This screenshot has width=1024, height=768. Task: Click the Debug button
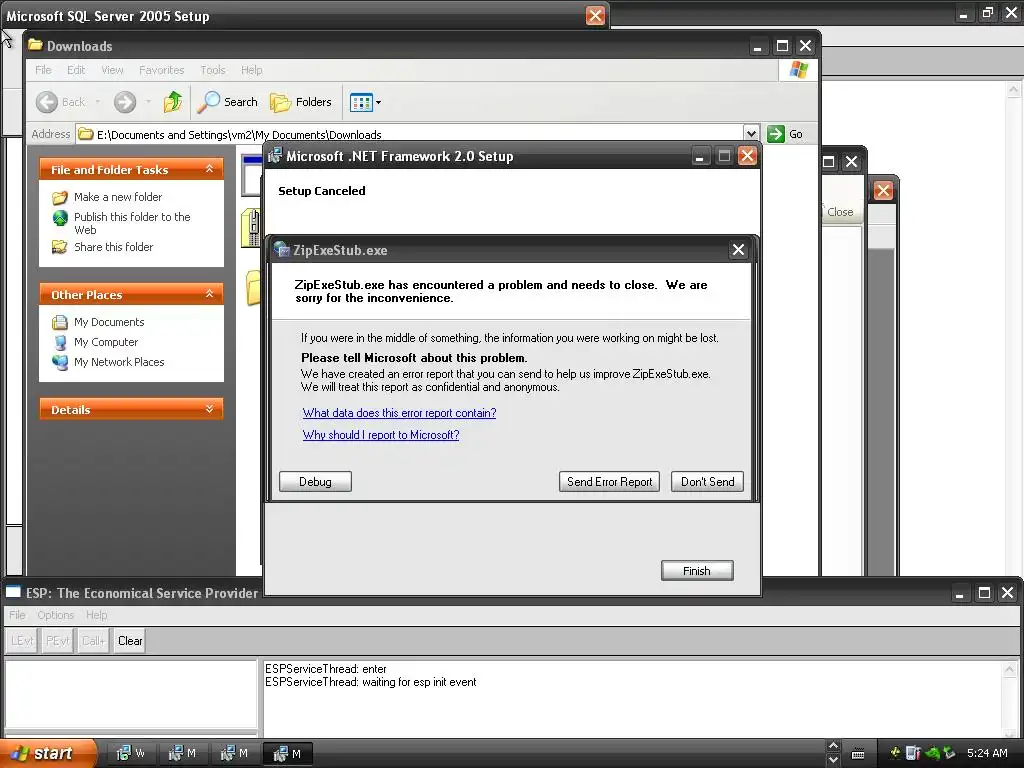click(315, 482)
